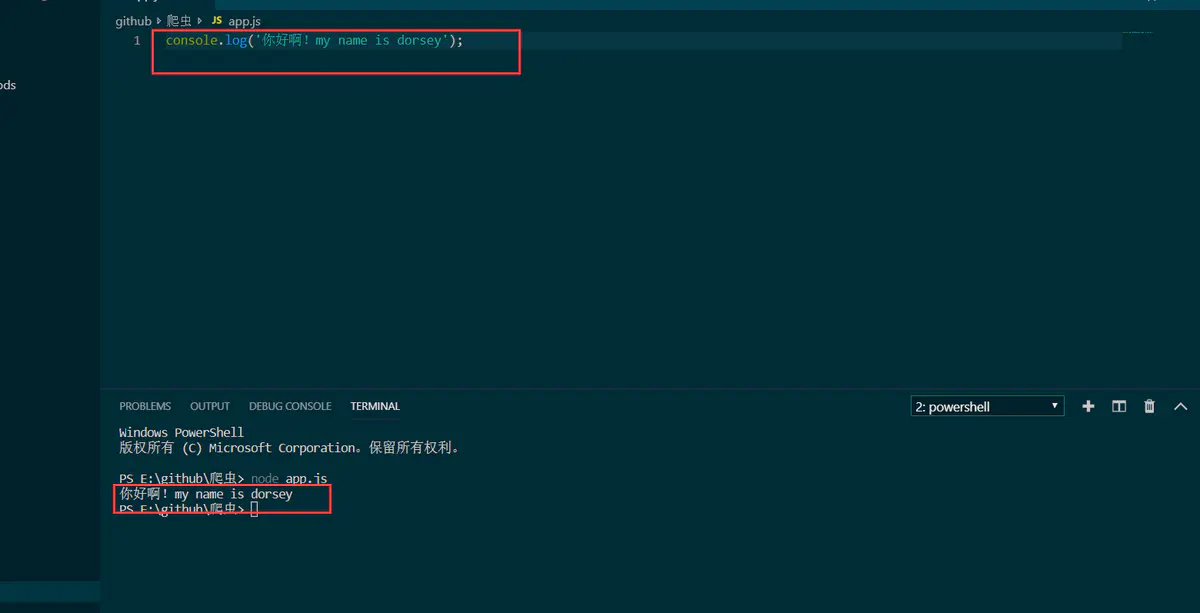Click the 'github' breadcrumb segment

(x=133, y=21)
